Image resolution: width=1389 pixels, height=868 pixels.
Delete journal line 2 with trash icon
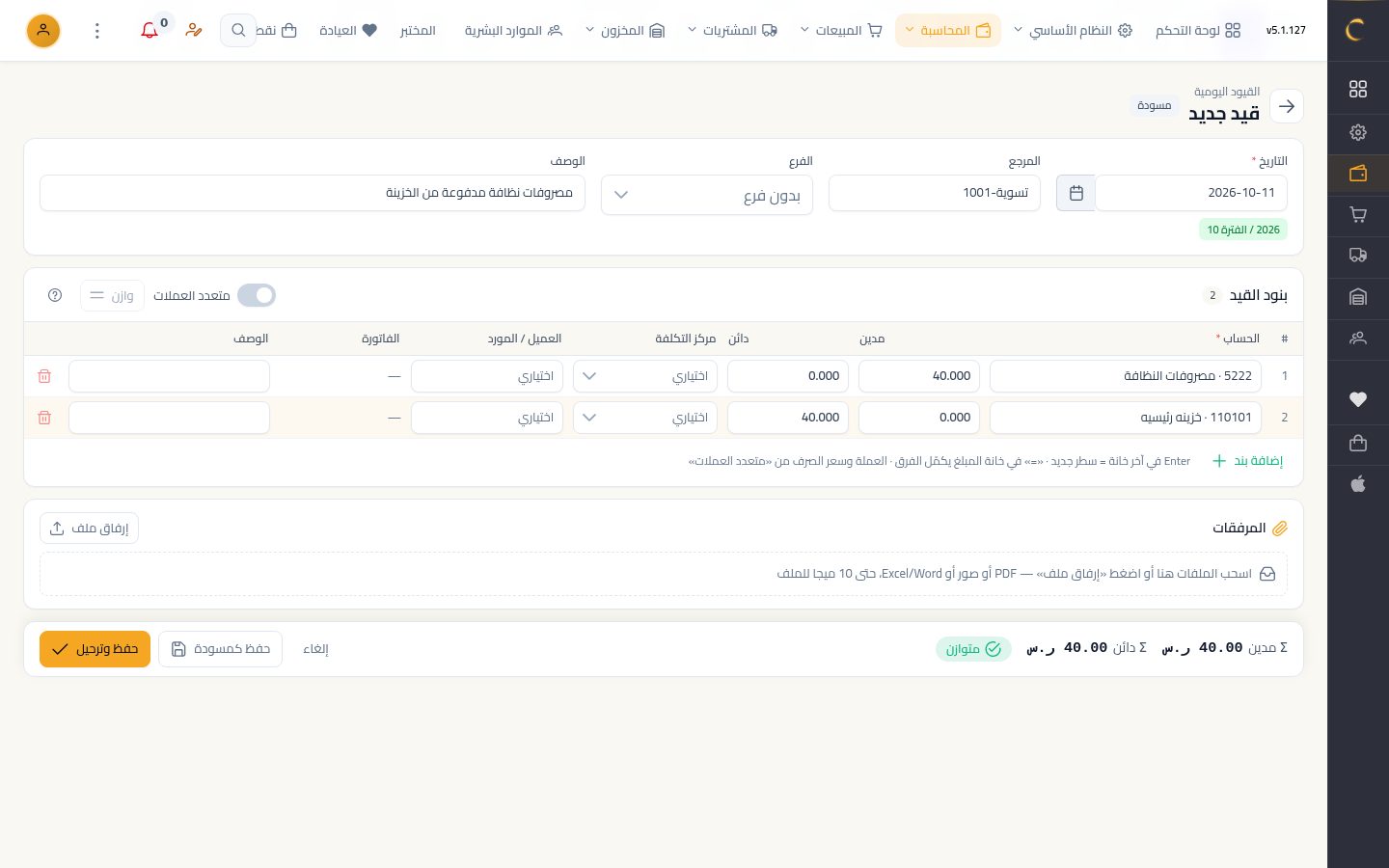(x=44, y=418)
